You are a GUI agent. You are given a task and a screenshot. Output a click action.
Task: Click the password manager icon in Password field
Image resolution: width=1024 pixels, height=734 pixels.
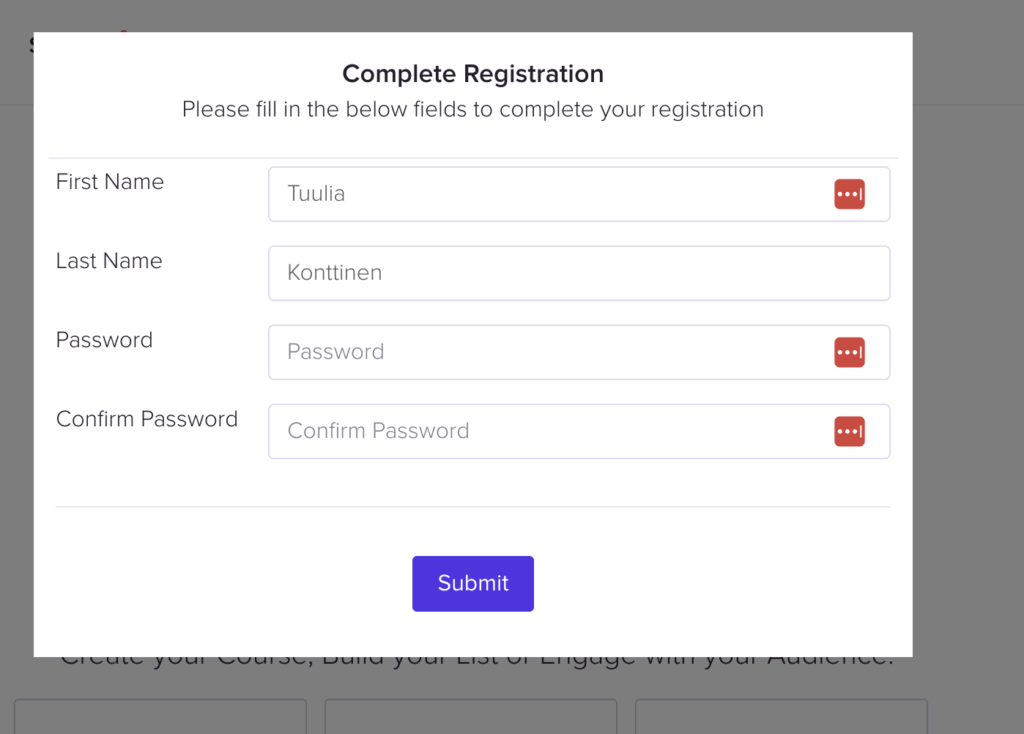coord(849,352)
